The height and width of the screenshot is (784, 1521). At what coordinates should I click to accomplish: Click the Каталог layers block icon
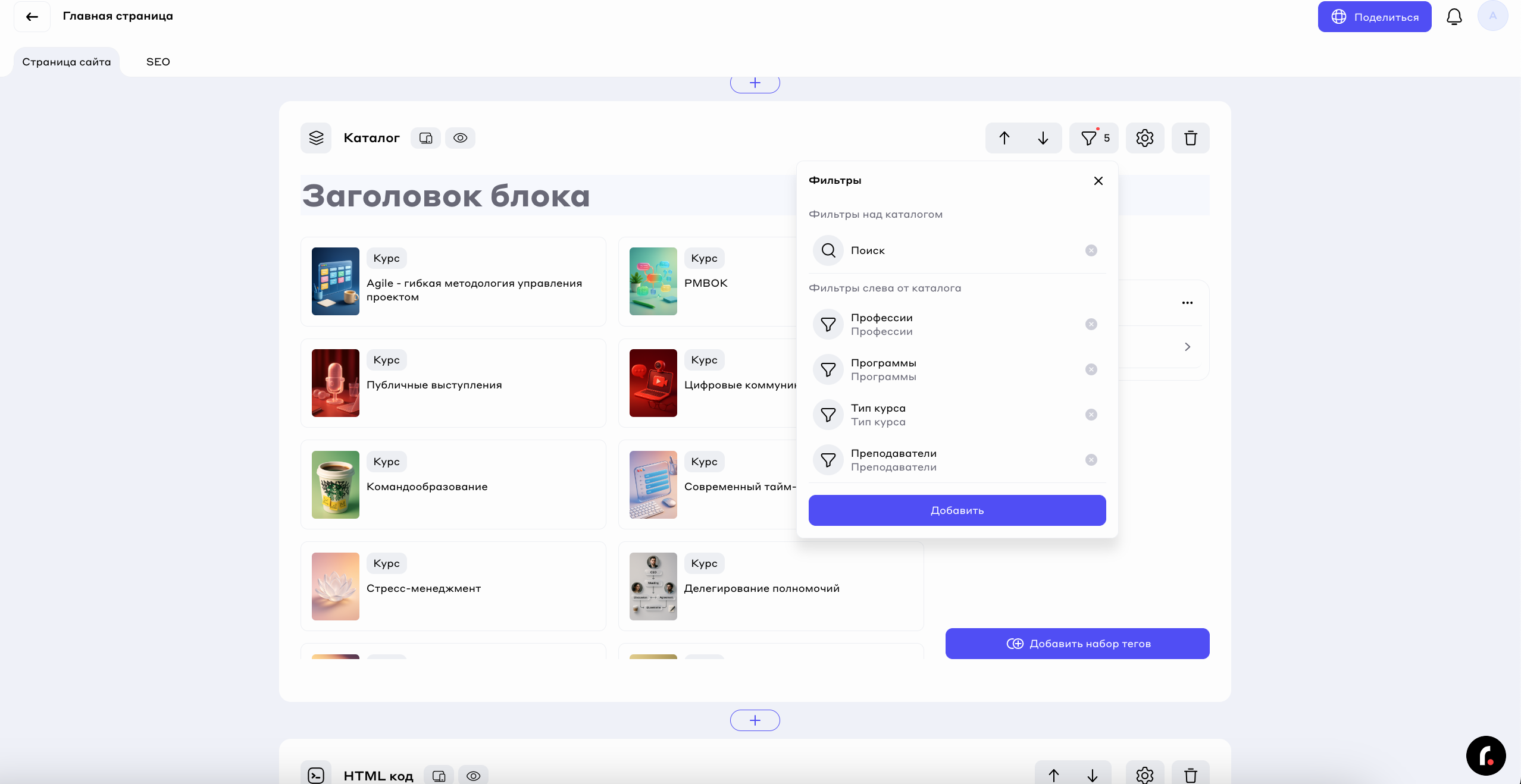coord(316,138)
